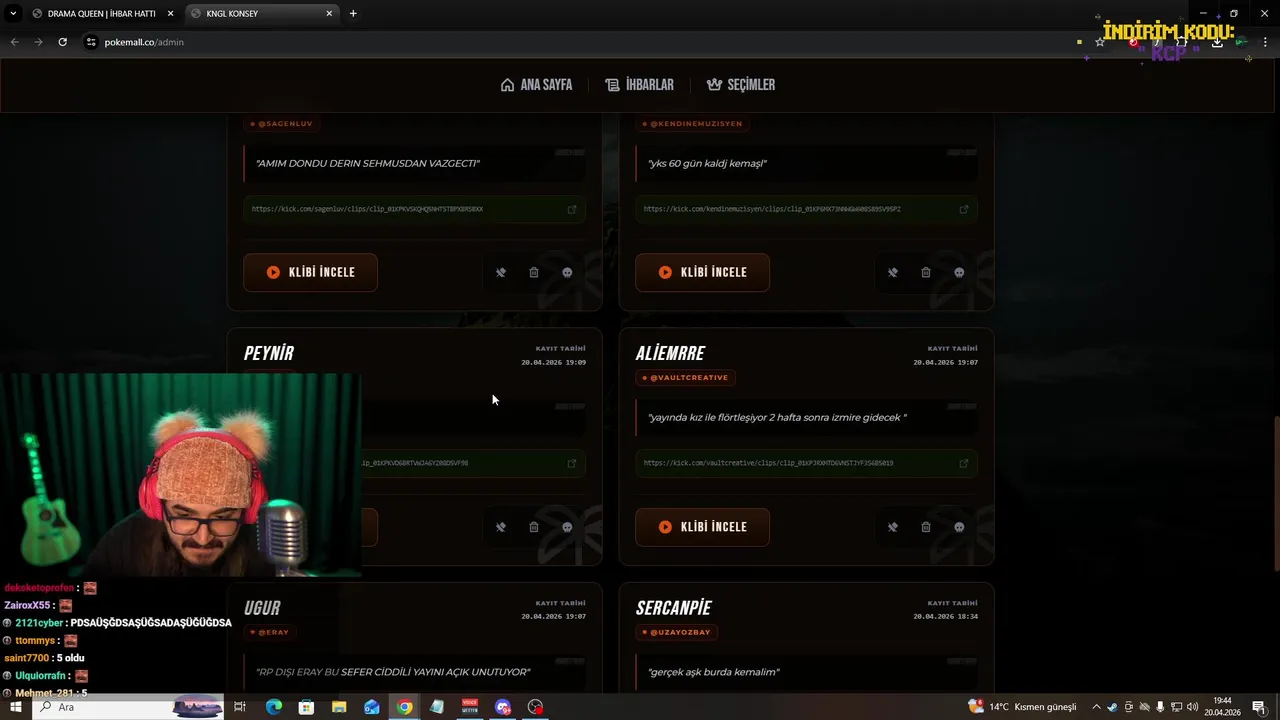
Task: Click KLİBİ İNCELE on ALIEMRRE card
Action: pyautogui.click(x=702, y=527)
